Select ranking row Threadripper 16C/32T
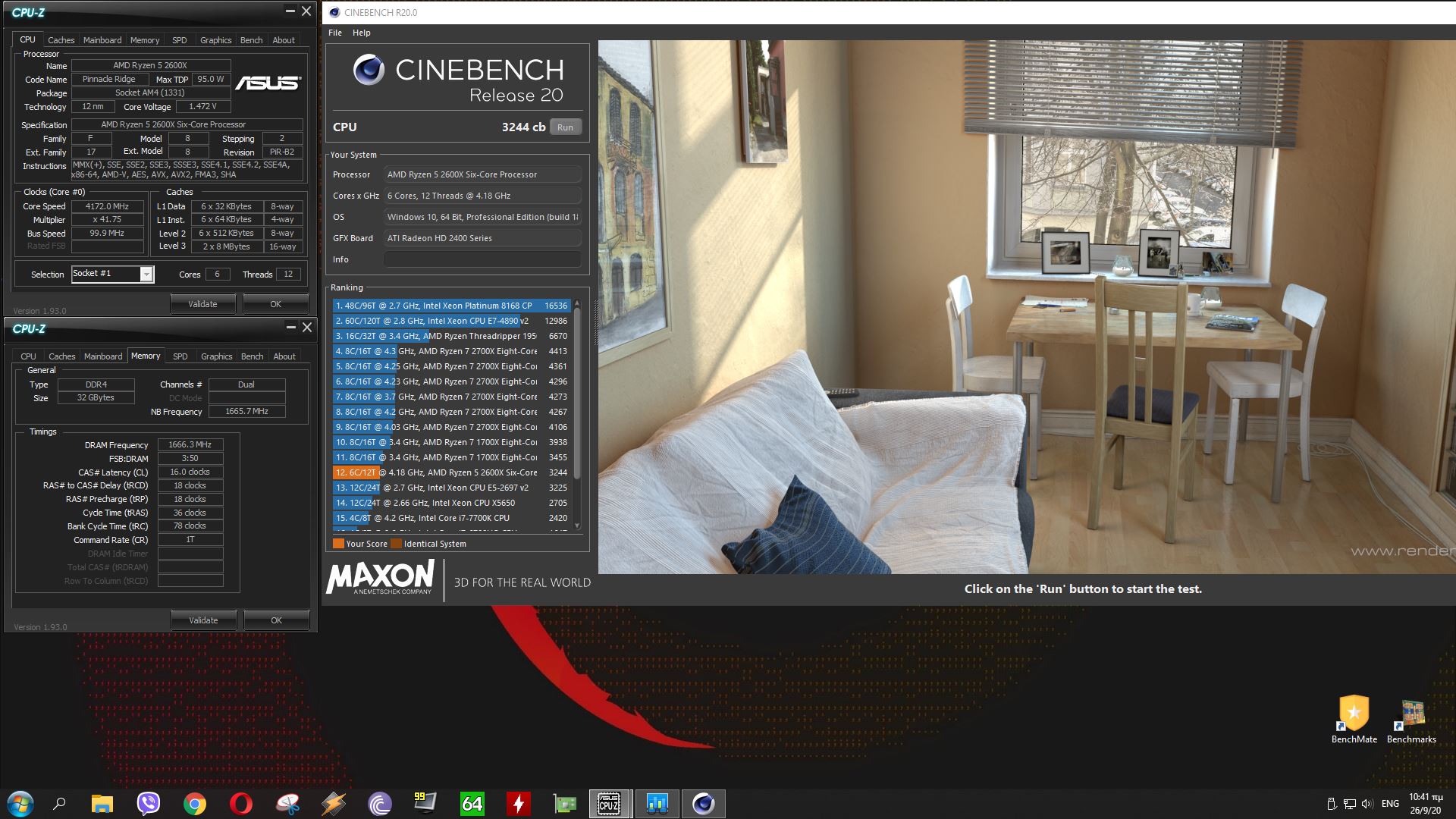Screen dimensions: 1456x819 point(452,336)
